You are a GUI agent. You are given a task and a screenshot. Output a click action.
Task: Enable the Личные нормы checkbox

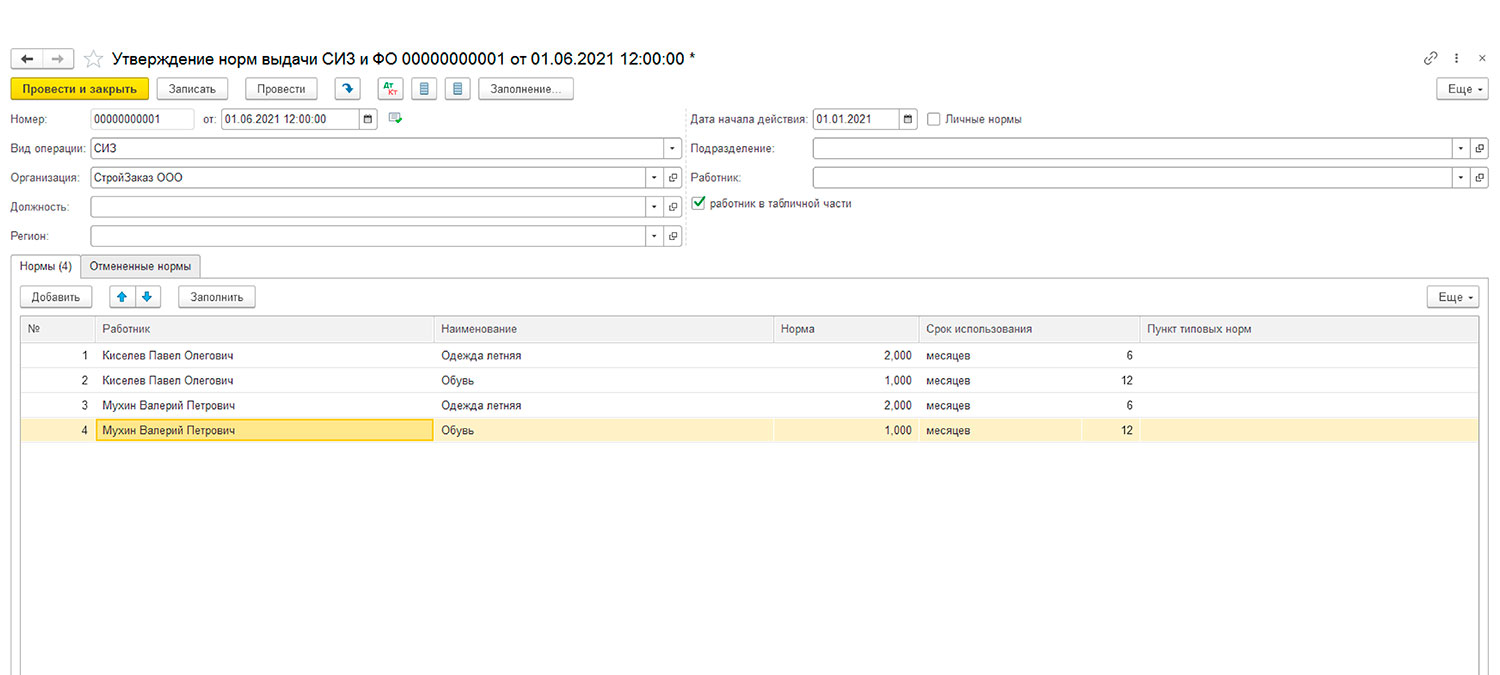tap(934, 119)
